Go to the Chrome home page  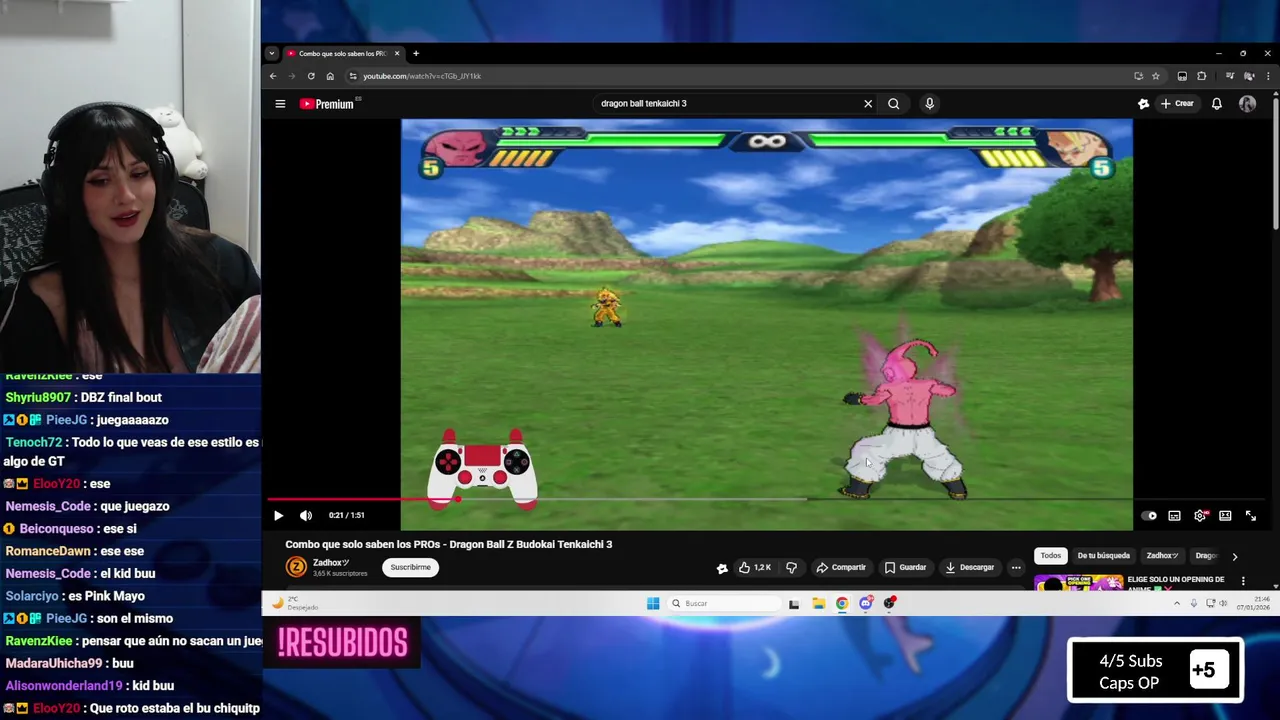click(x=330, y=76)
